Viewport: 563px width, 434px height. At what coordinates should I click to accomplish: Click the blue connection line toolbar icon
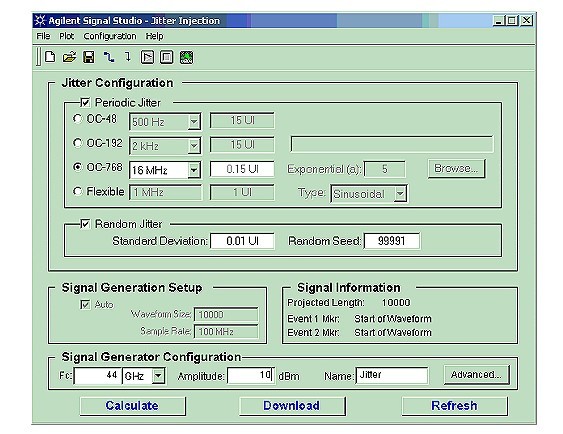[109, 57]
